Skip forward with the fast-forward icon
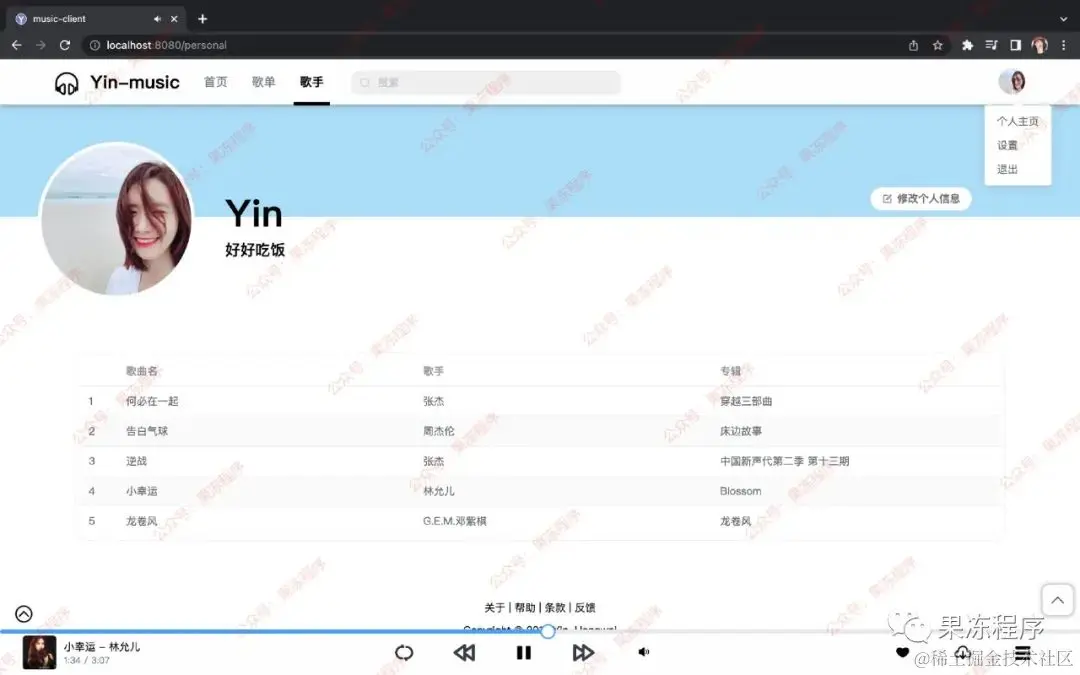 click(584, 652)
